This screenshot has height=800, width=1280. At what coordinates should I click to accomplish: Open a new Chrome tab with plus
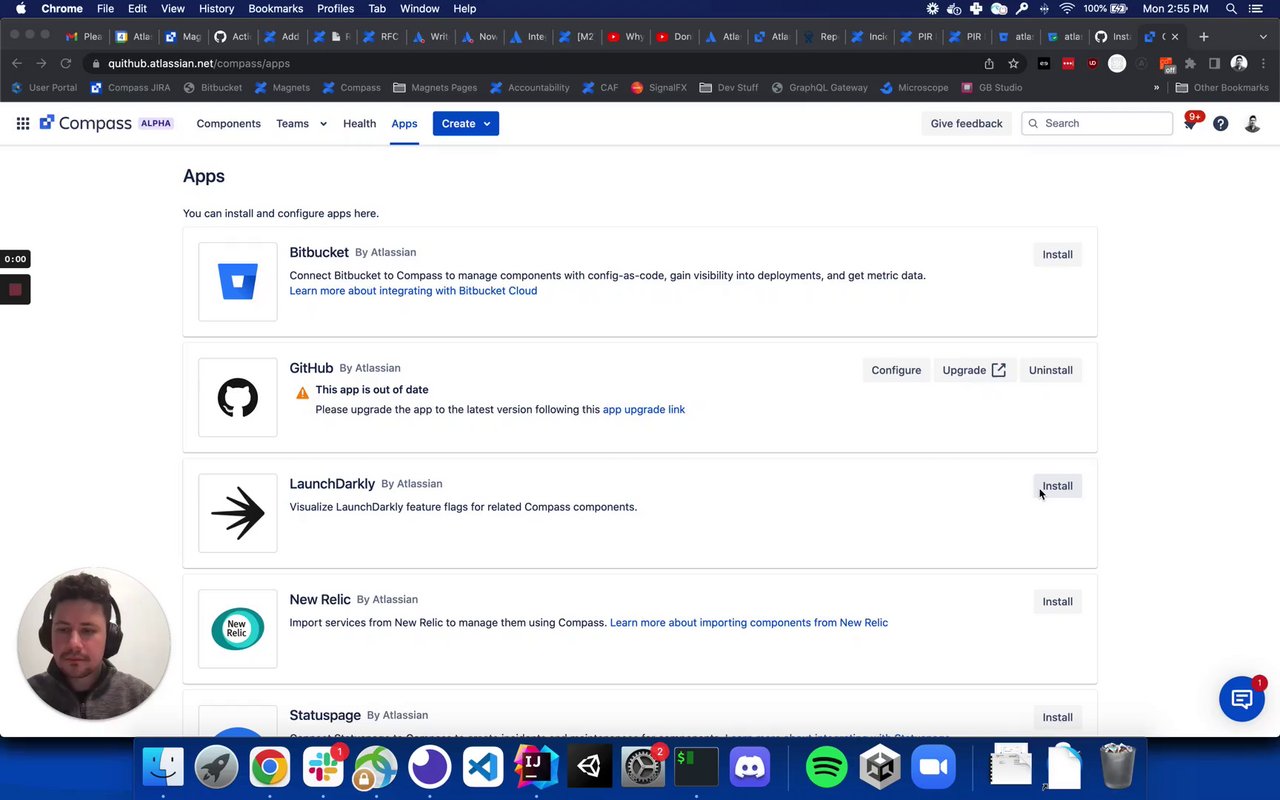(1204, 37)
